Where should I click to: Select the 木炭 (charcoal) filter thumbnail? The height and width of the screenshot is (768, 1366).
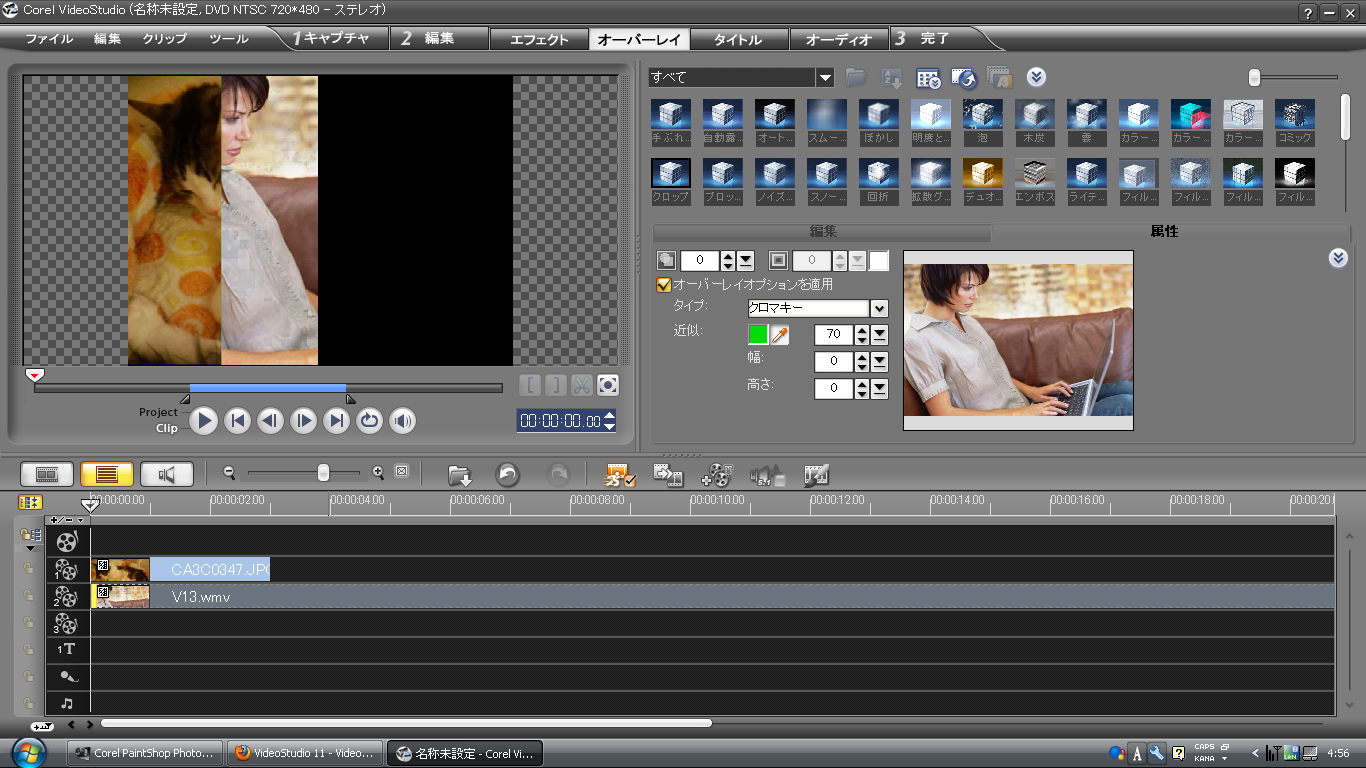coord(1035,114)
